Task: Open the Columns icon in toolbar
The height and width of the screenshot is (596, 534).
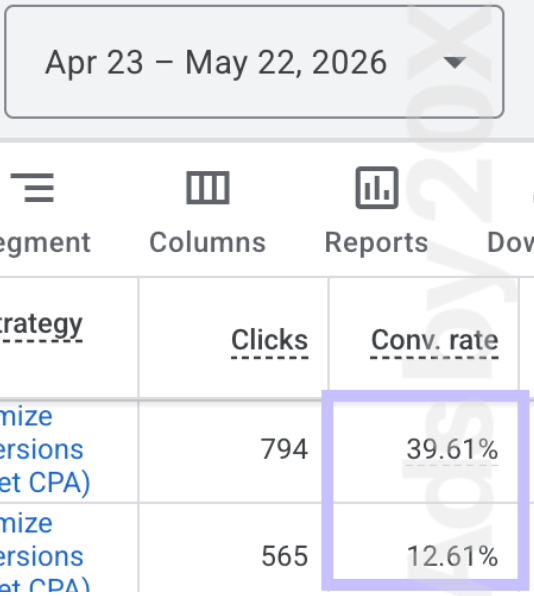Action: point(208,187)
